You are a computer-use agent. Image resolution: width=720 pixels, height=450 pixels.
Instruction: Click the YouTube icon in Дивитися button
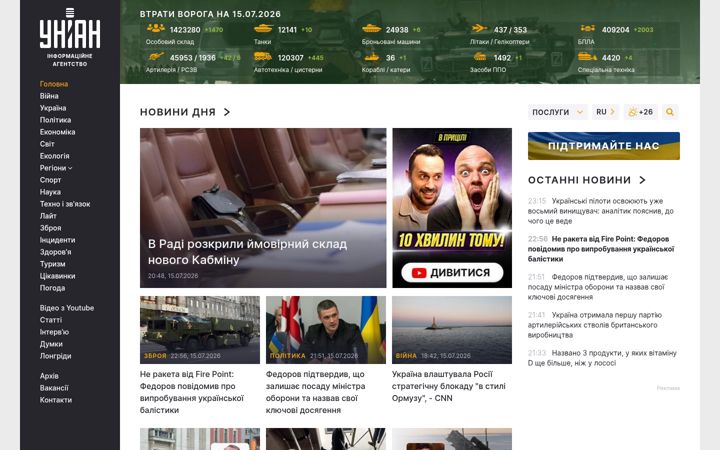(419, 273)
